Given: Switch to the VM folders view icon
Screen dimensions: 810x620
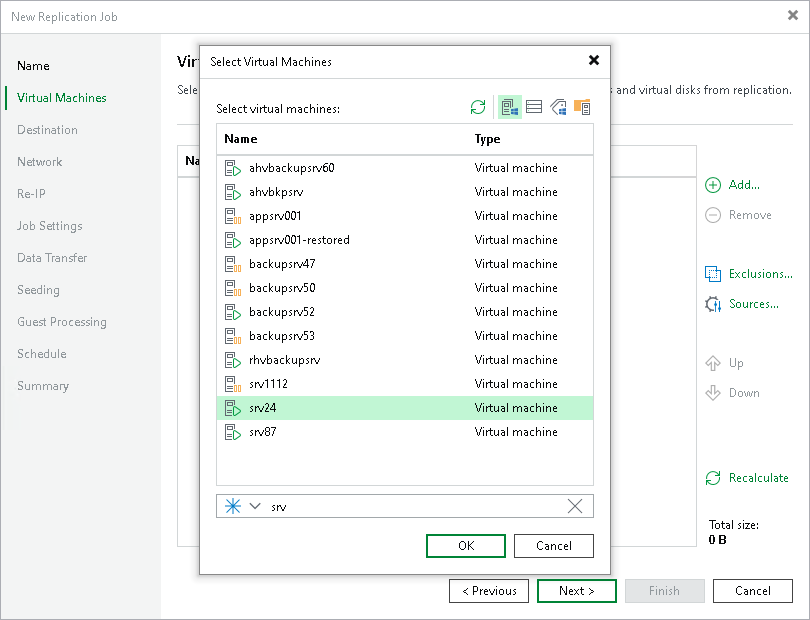Looking at the screenshot, I should (582, 107).
